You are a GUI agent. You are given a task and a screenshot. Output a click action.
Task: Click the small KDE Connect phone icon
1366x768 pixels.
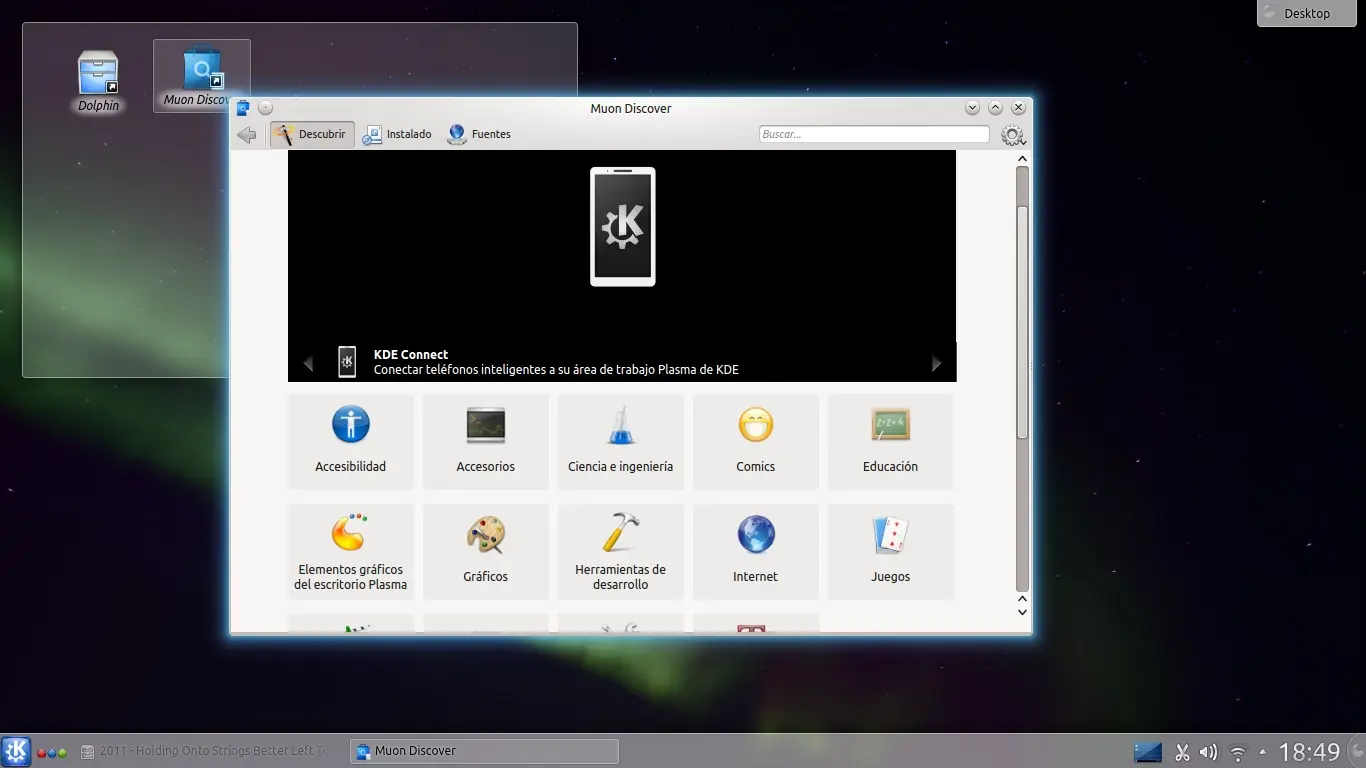(347, 362)
